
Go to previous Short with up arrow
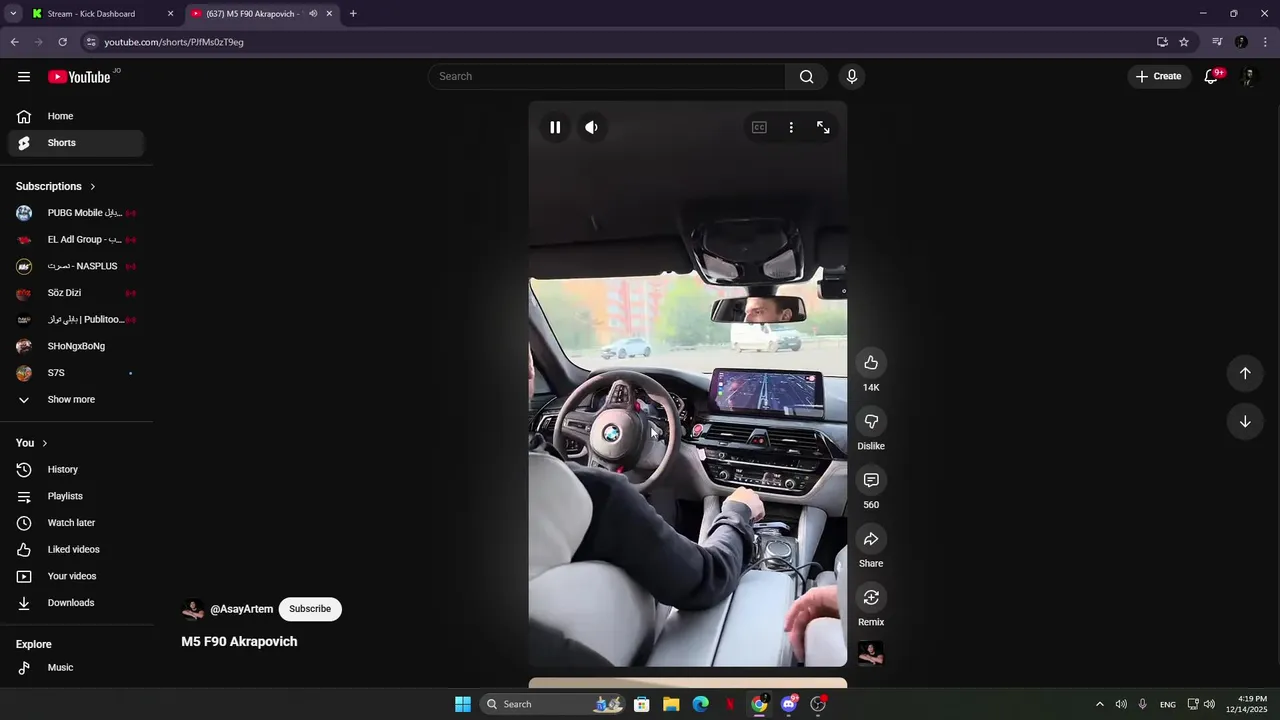click(1245, 373)
